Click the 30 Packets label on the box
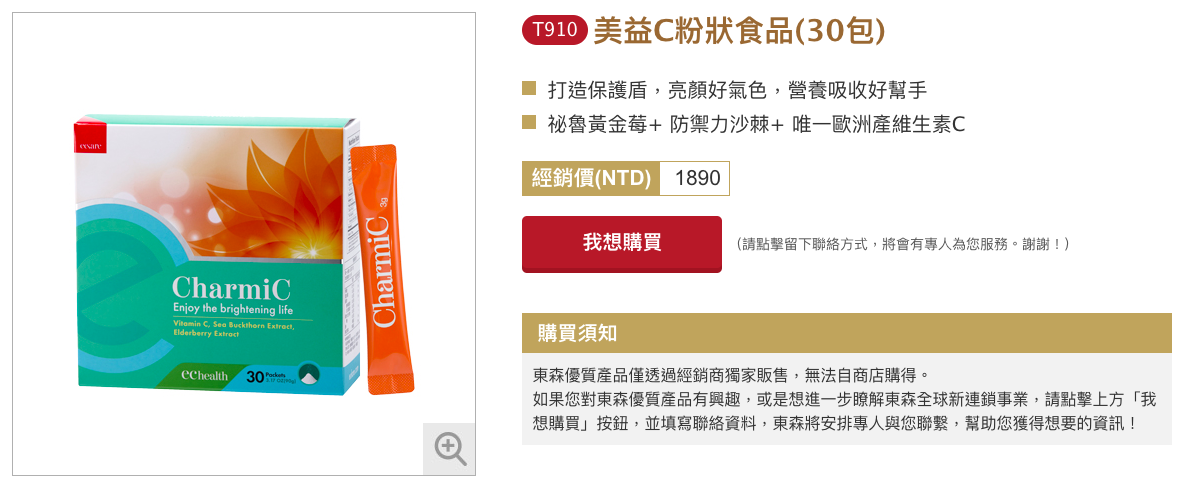This screenshot has height=487, width=1186. [267, 375]
